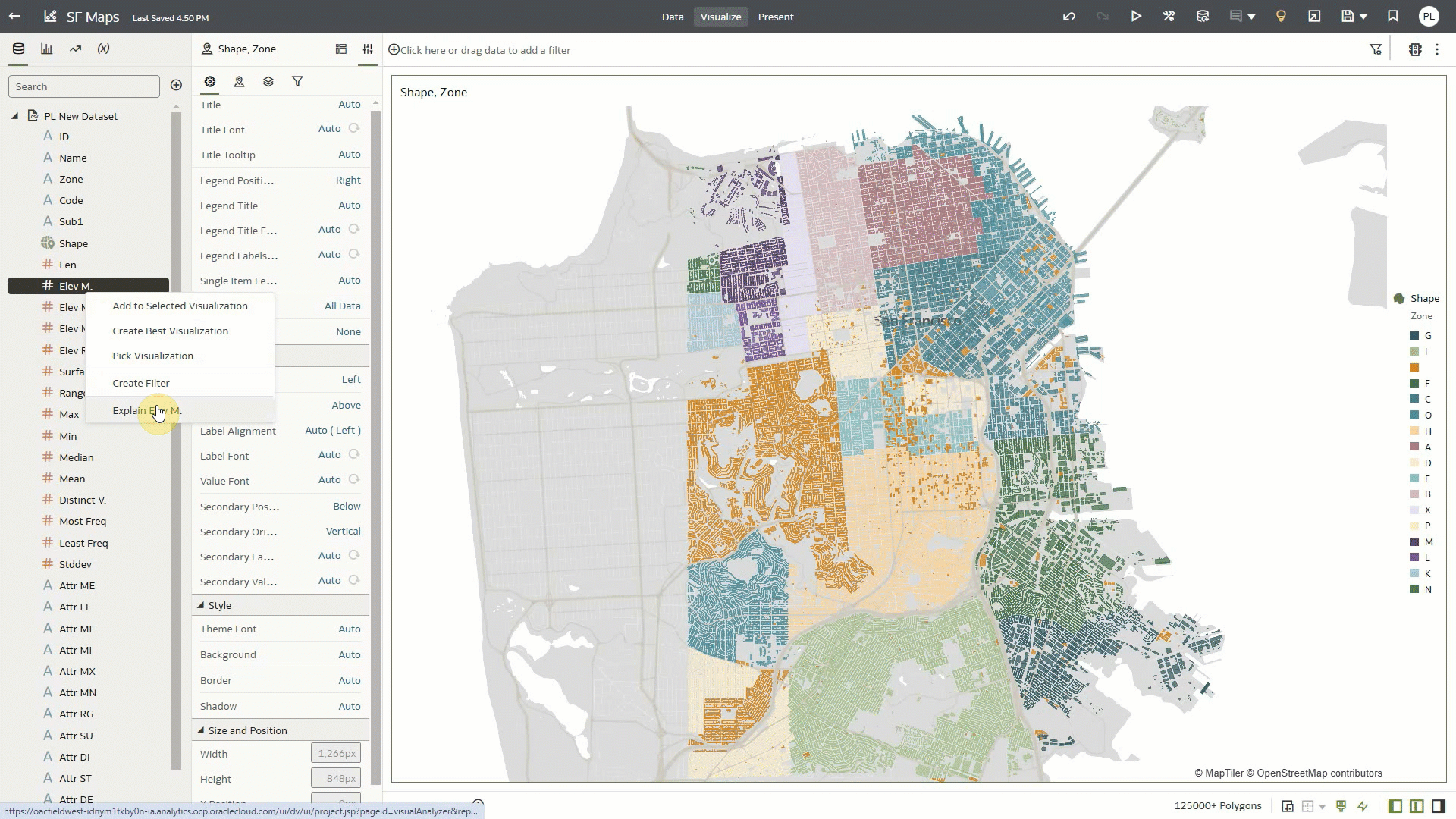Toggle the left data panel display

click(x=1395, y=806)
